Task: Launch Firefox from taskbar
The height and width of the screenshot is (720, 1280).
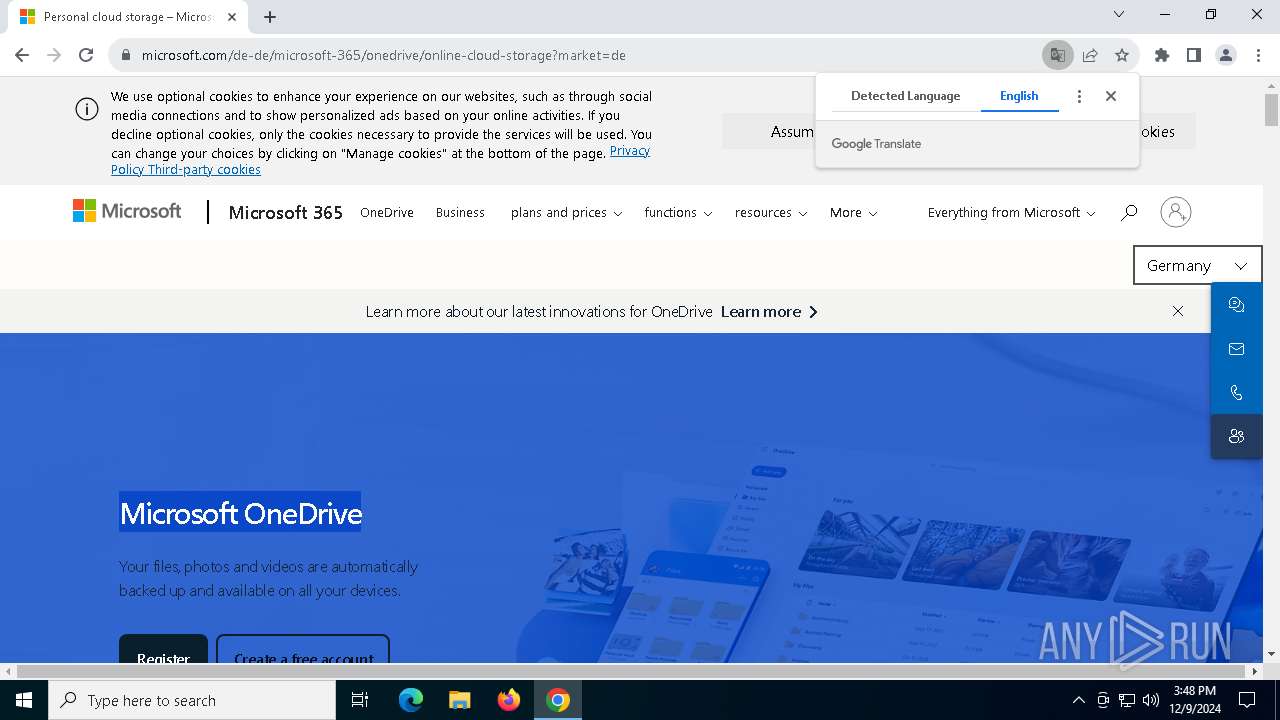Action: point(509,700)
